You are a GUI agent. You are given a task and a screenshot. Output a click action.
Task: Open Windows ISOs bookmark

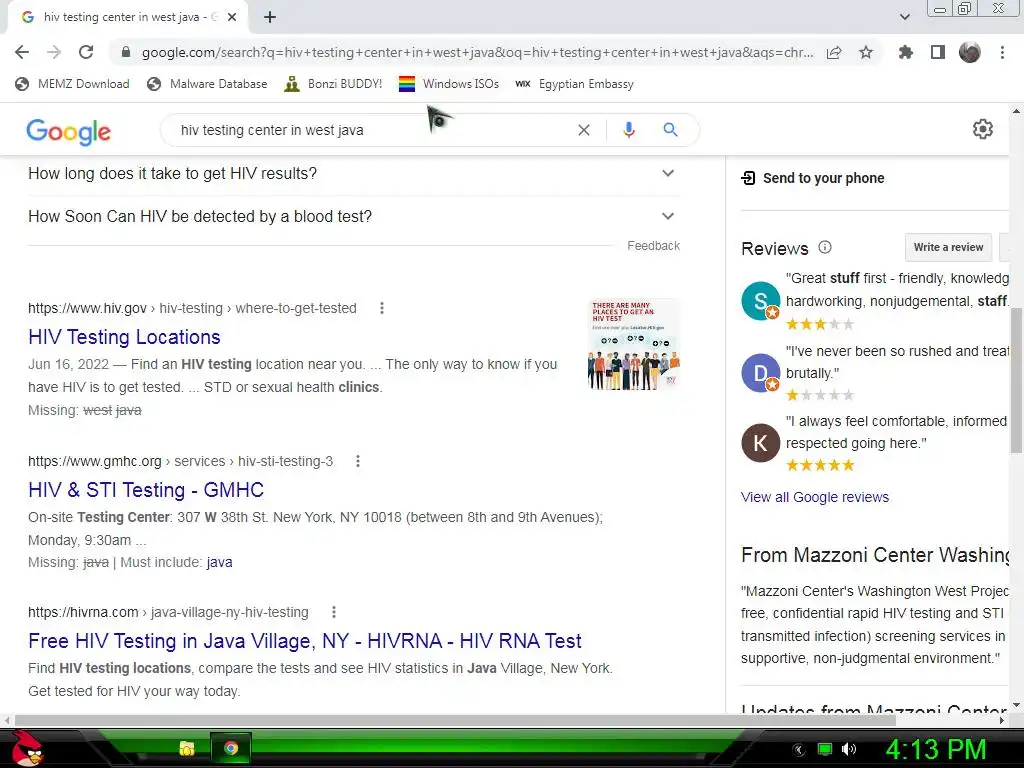449,84
